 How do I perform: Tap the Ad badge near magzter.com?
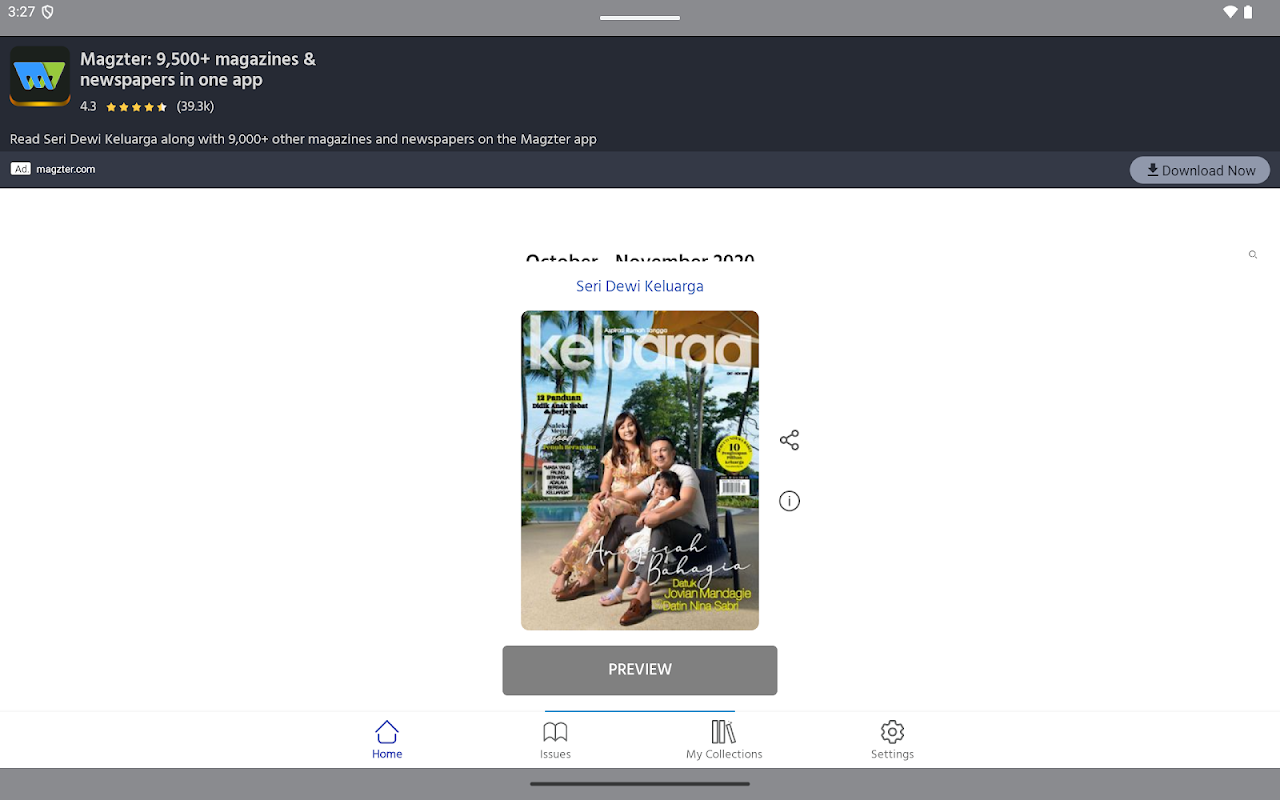tap(21, 169)
